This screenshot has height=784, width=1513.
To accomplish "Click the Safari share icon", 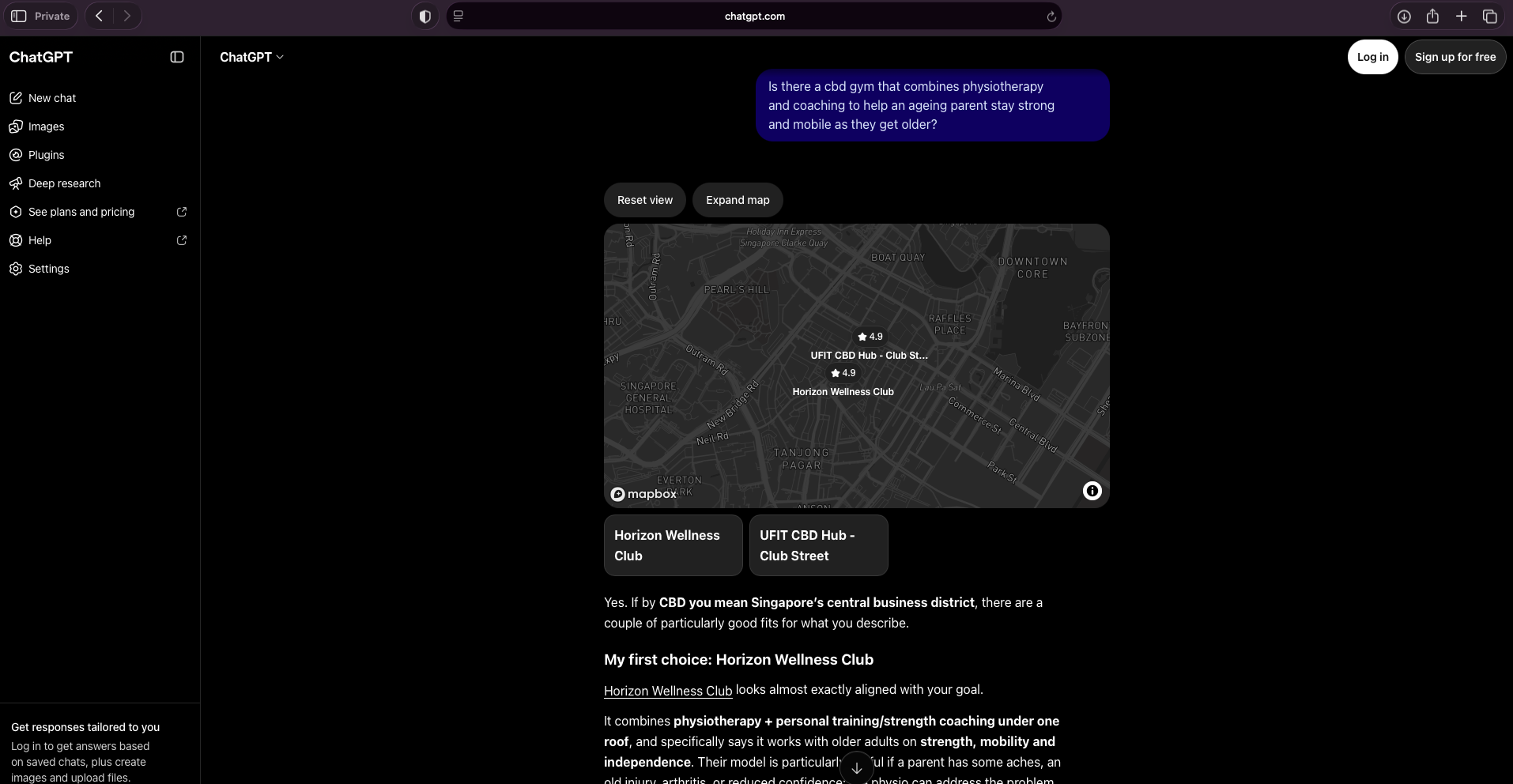I will [x=1432, y=16].
